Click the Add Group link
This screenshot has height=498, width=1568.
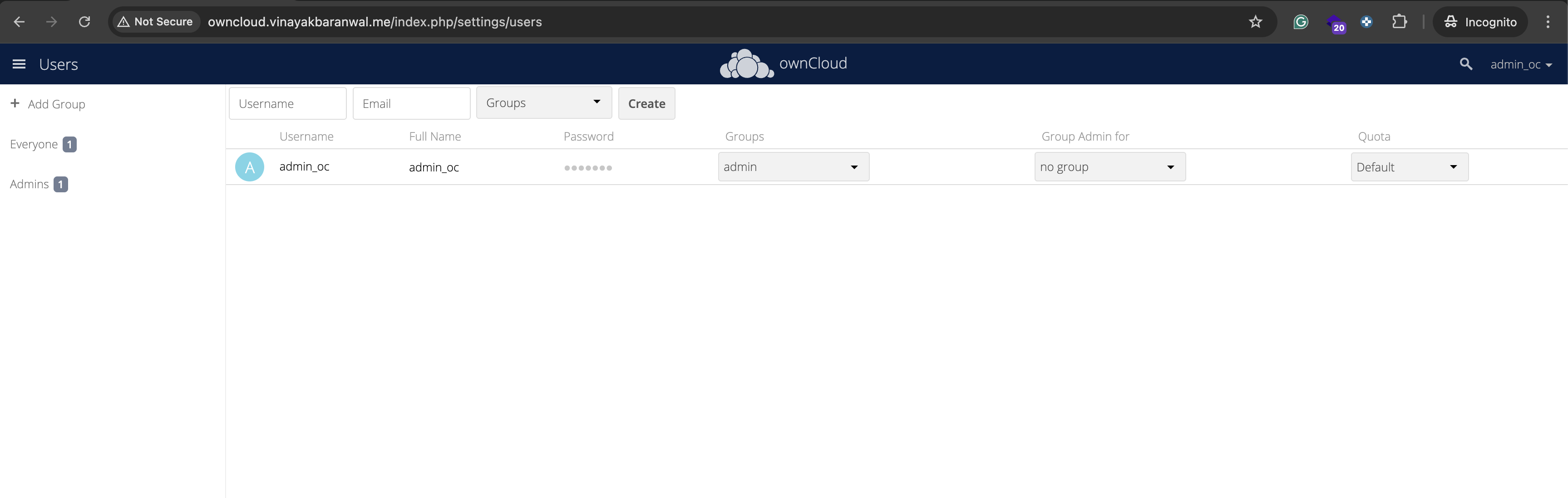coord(57,103)
